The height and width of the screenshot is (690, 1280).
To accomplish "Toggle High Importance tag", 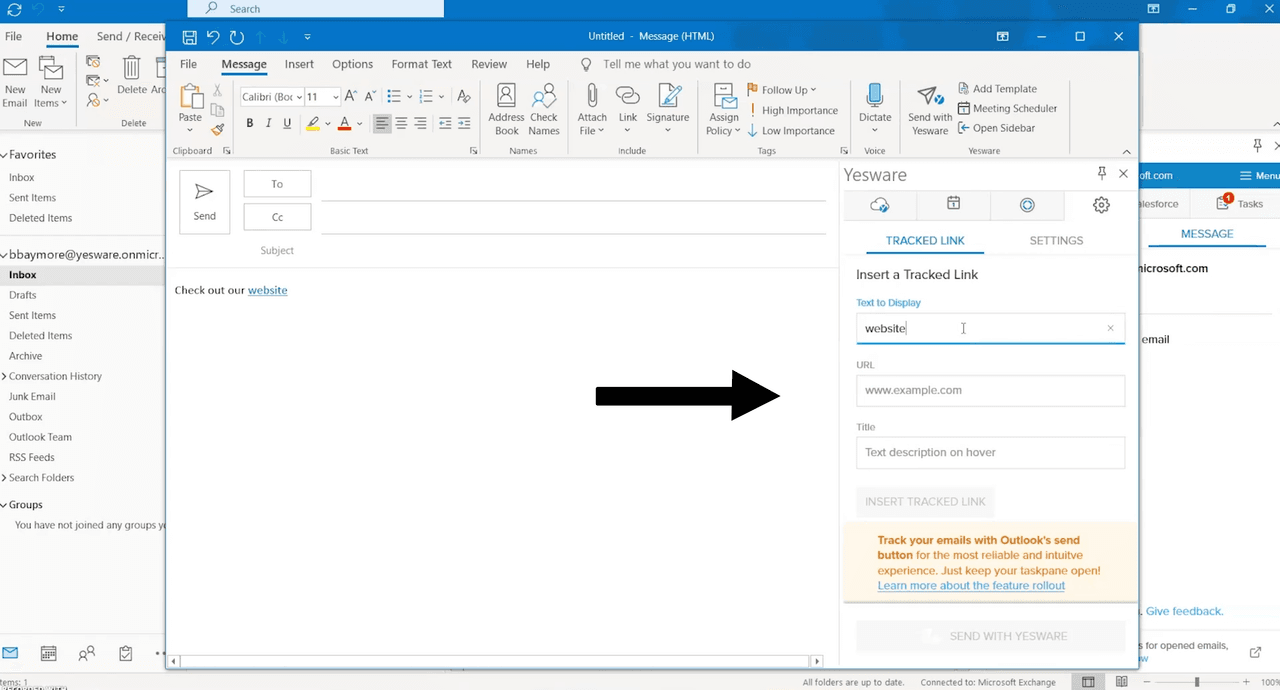I will 793,110.
